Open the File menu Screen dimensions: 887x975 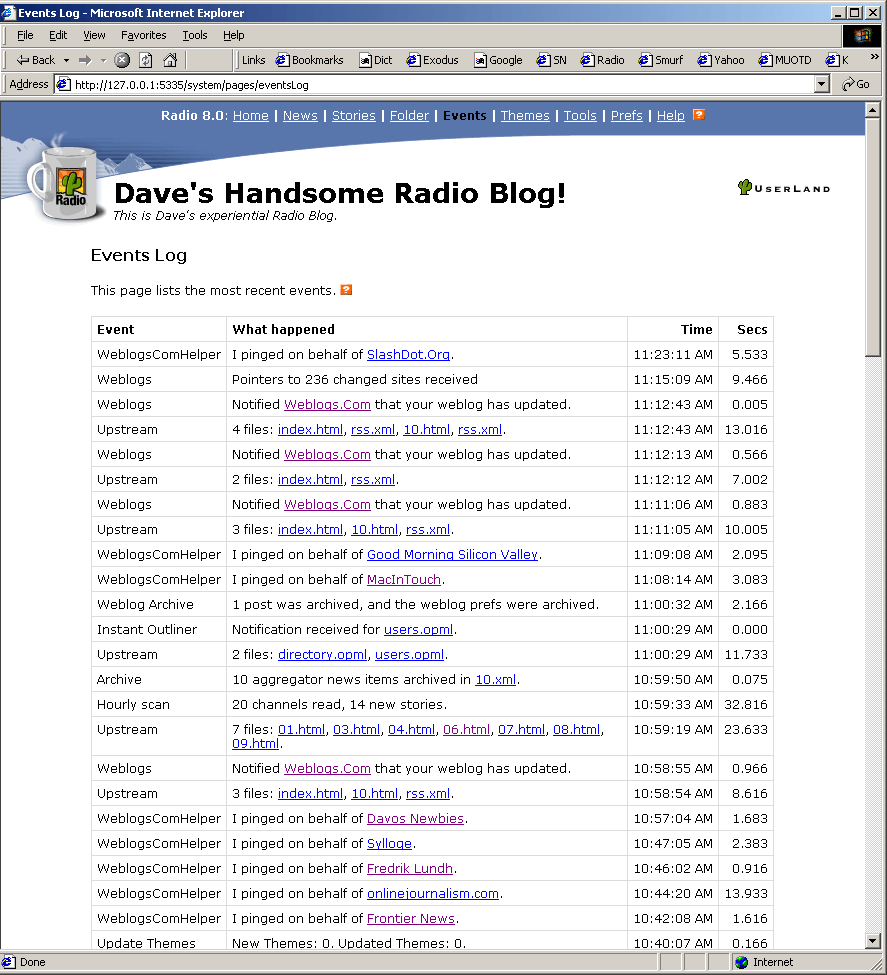(x=25, y=35)
